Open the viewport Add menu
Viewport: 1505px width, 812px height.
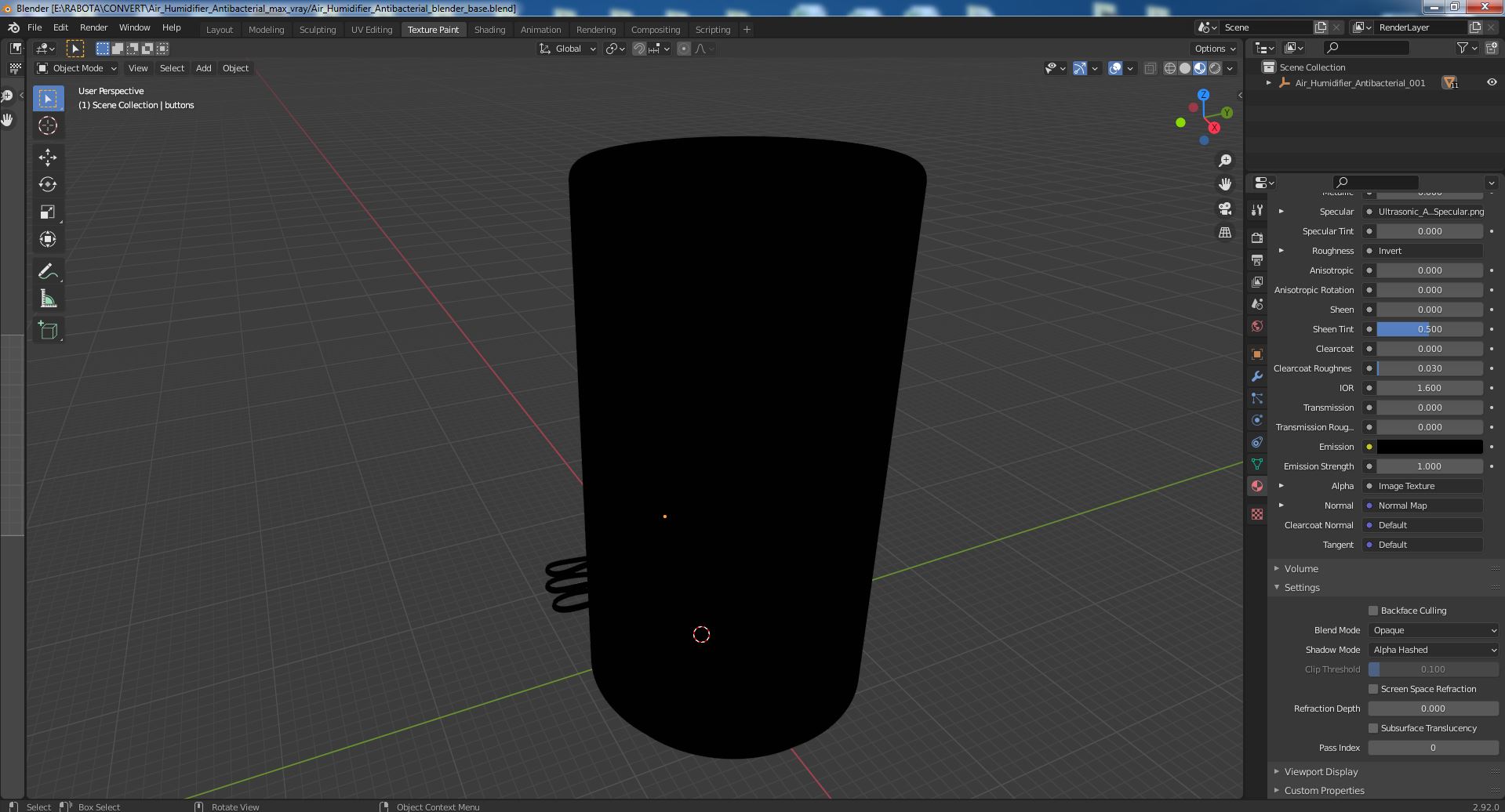(203, 68)
